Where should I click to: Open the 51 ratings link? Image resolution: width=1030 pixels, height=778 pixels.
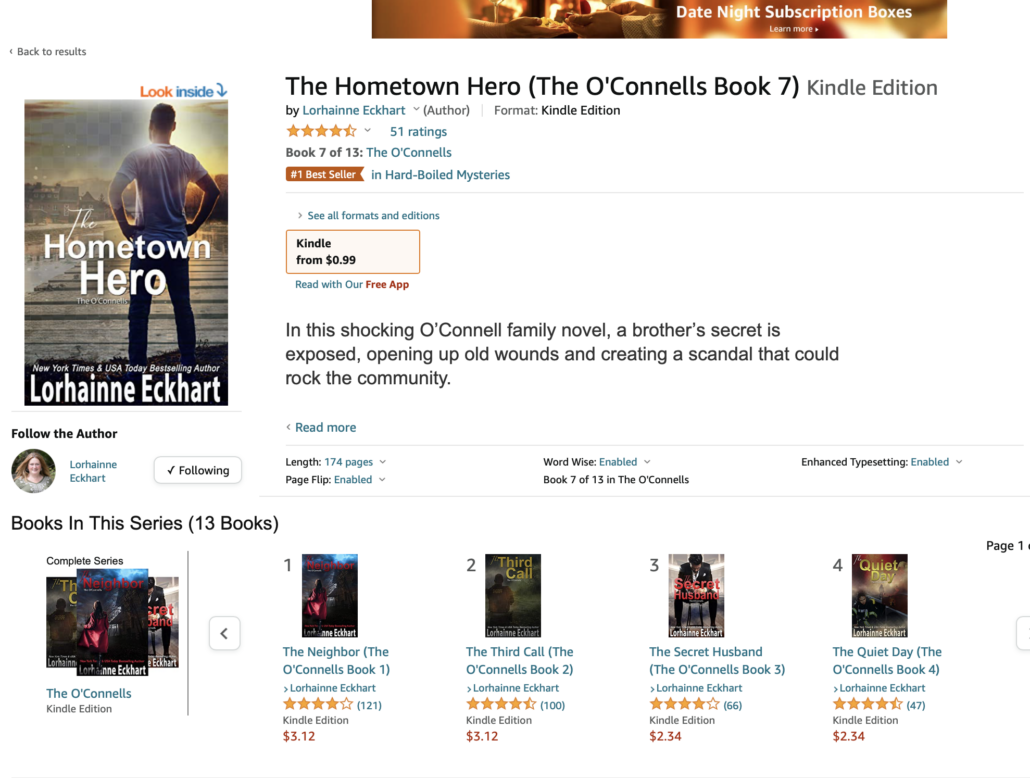click(x=418, y=131)
